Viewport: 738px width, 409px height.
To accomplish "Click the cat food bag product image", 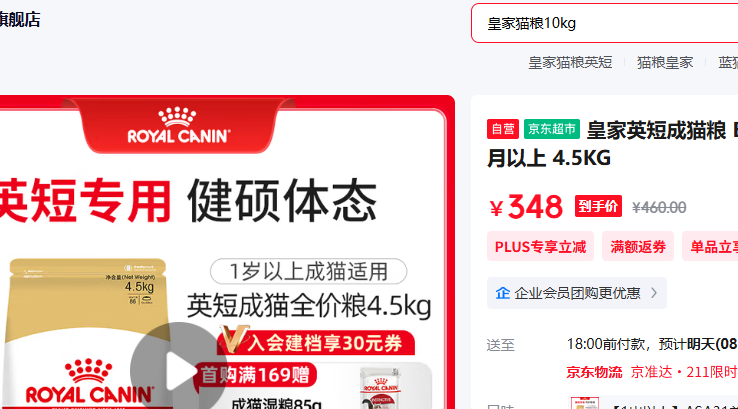I will [87, 334].
